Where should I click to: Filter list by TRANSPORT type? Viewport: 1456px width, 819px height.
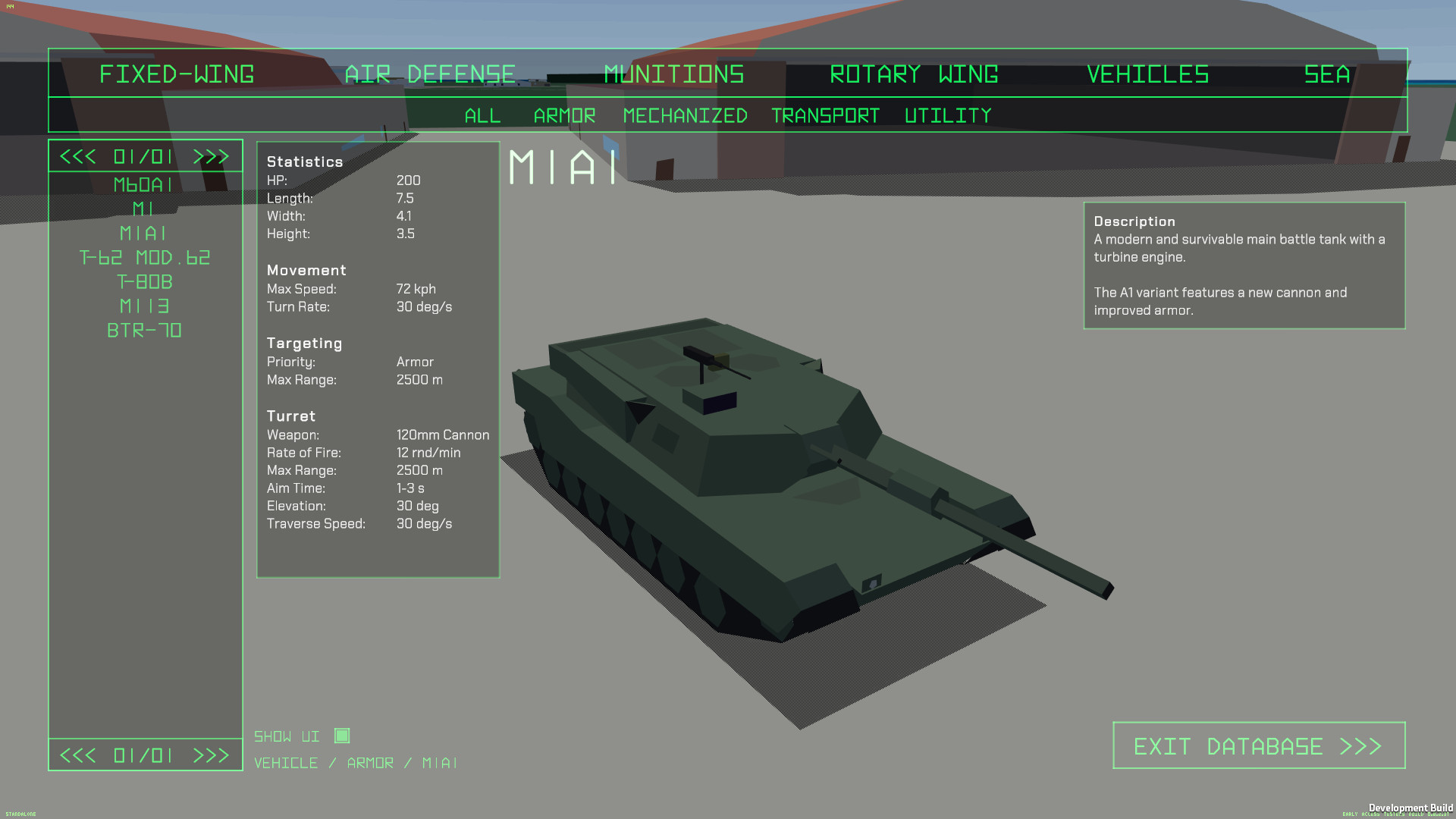[824, 115]
